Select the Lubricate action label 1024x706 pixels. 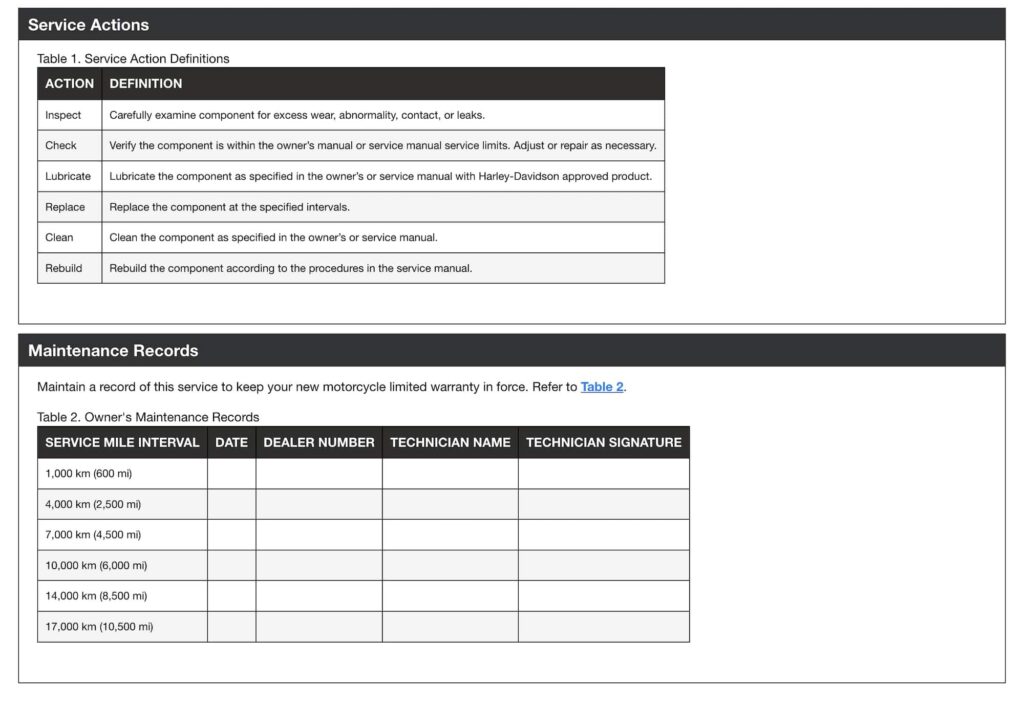(x=69, y=176)
